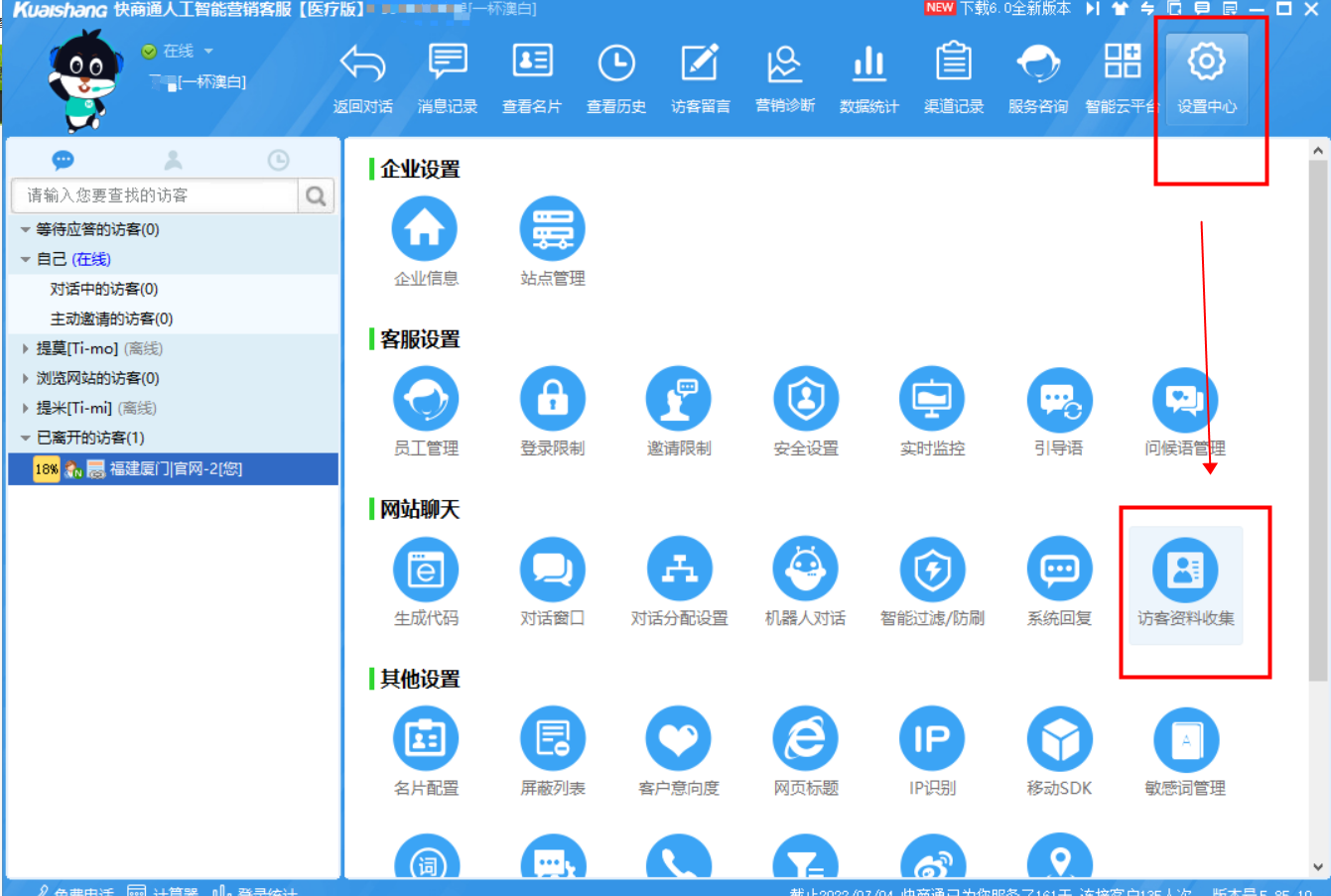Viewport: 1331px width, 896px height.
Task: Open the IP识别 setting
Action: (931, 740)
